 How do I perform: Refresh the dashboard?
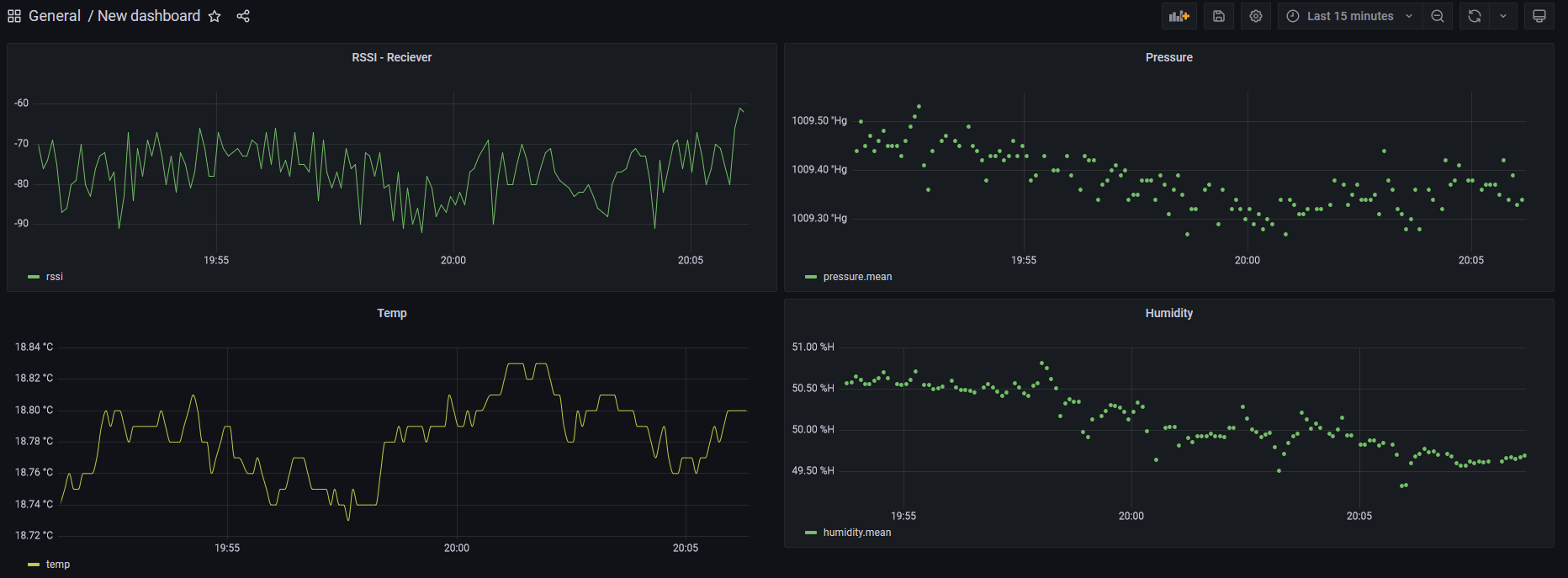tap(1474, 16)
